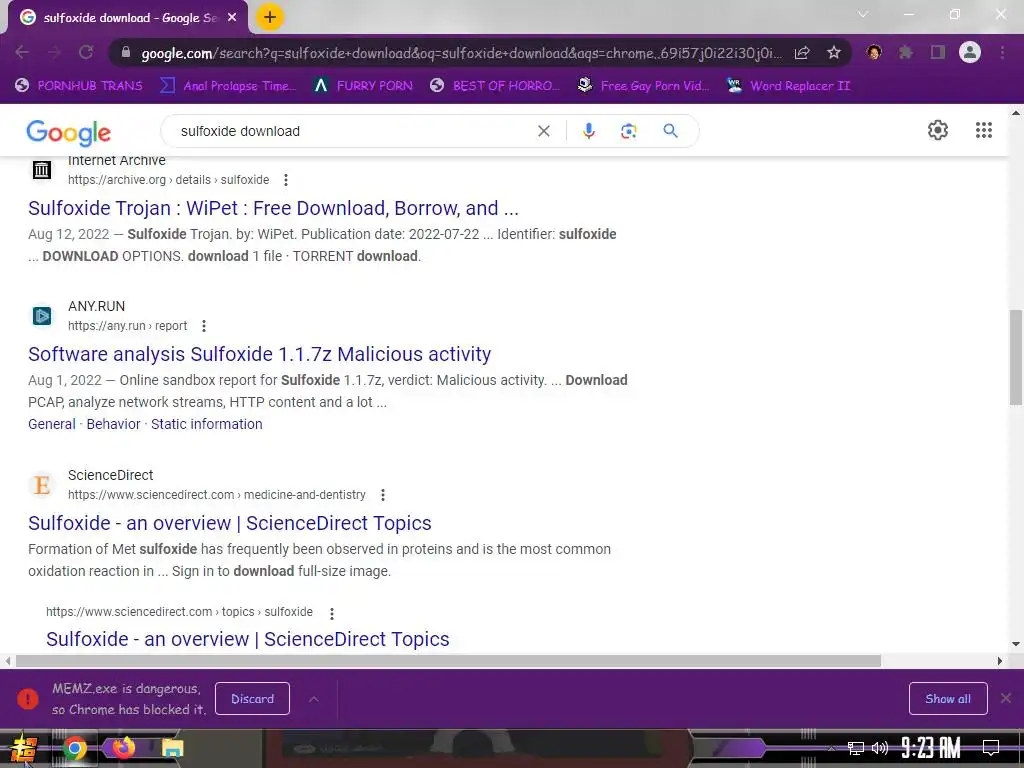Open the Word Replacer II bookmark
The height and width of the screenshot is (768, 1024).
coord(789,86)
